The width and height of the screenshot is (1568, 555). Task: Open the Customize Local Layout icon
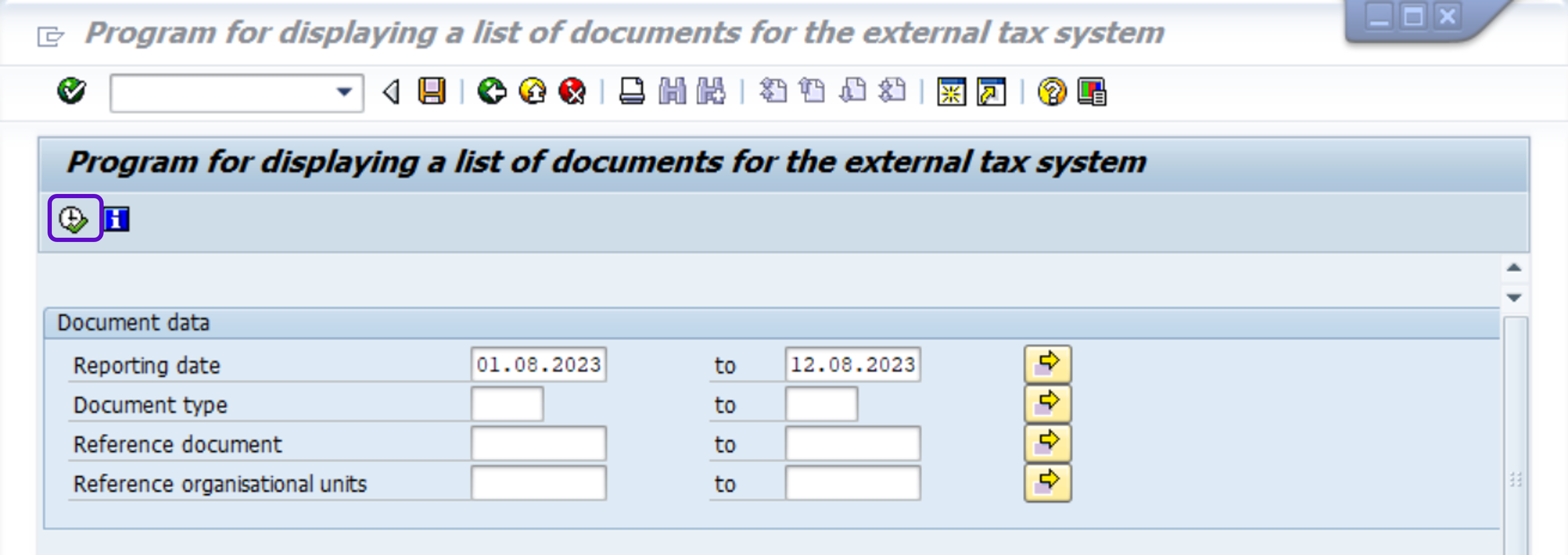tap(1092, 92)
